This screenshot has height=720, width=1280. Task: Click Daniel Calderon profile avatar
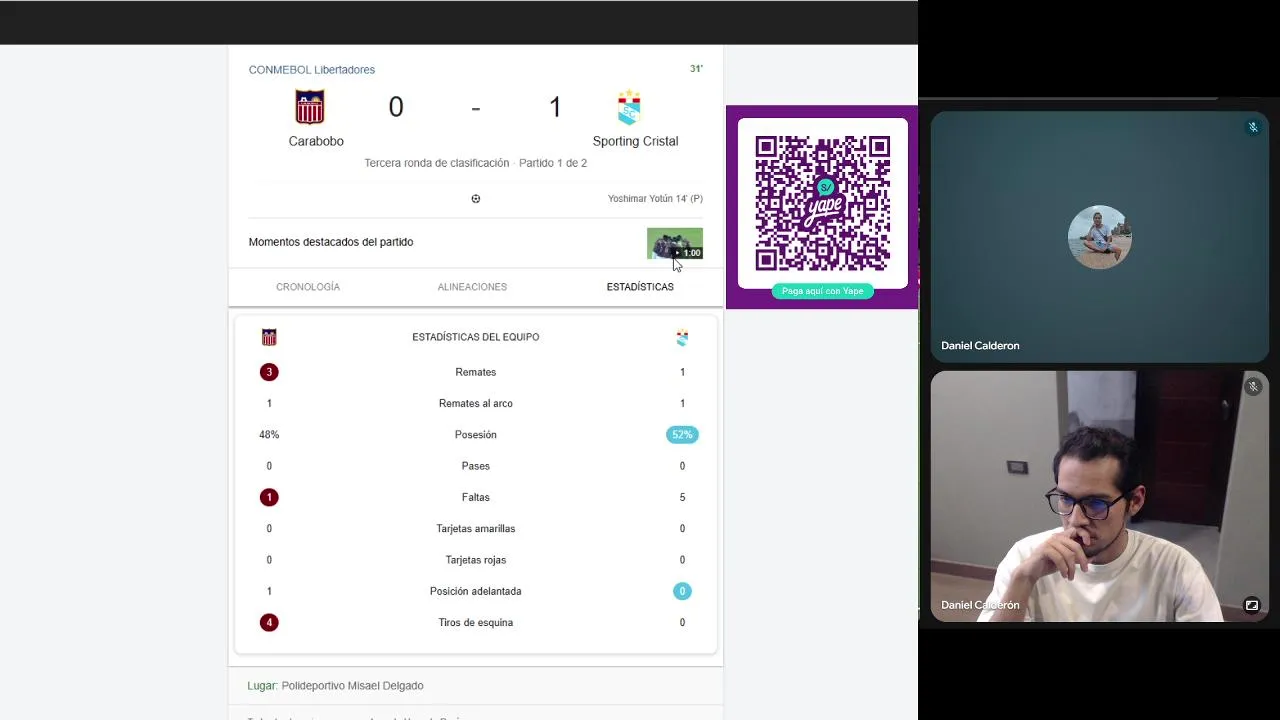pos(1099,237)
